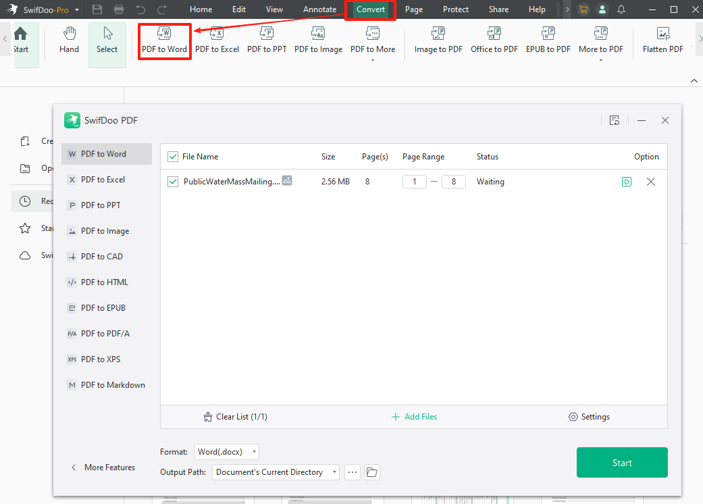Viewport: 703px width, 504px height.
Task: Click Clear List (1/1)
Action: (235, 417)
